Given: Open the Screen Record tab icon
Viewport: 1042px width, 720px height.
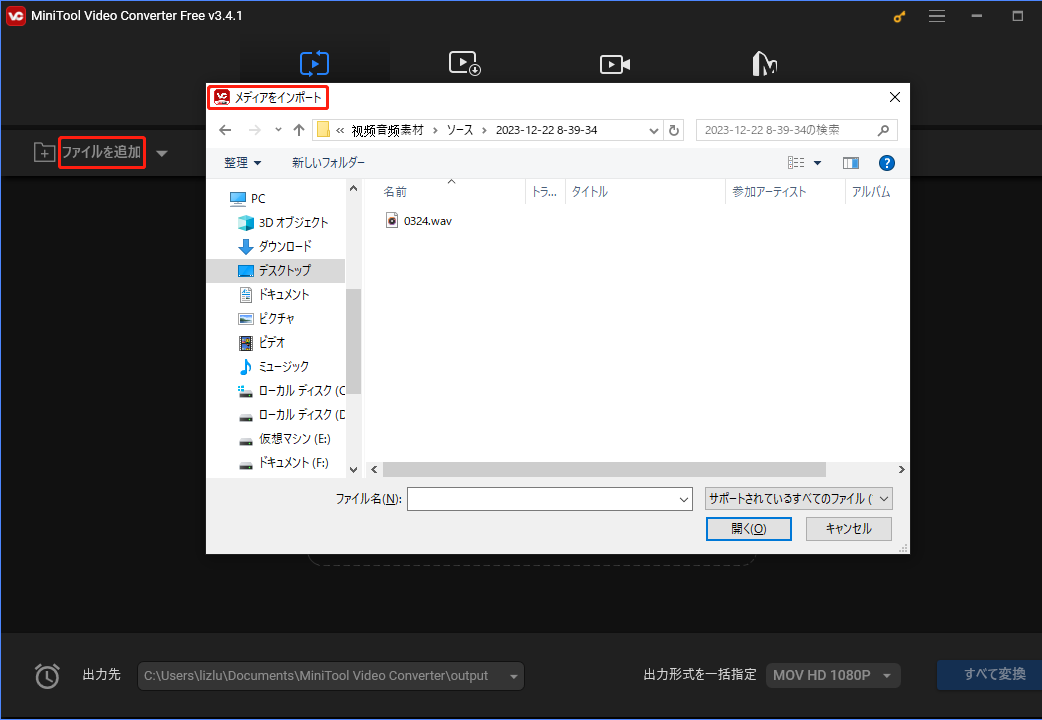Looking at the screenshot, I should pos(615,64).
